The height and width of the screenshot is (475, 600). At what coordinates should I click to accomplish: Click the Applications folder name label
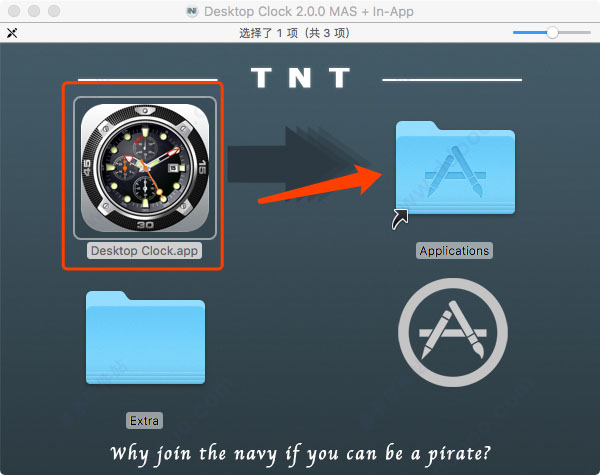click(x=454, y=251)
